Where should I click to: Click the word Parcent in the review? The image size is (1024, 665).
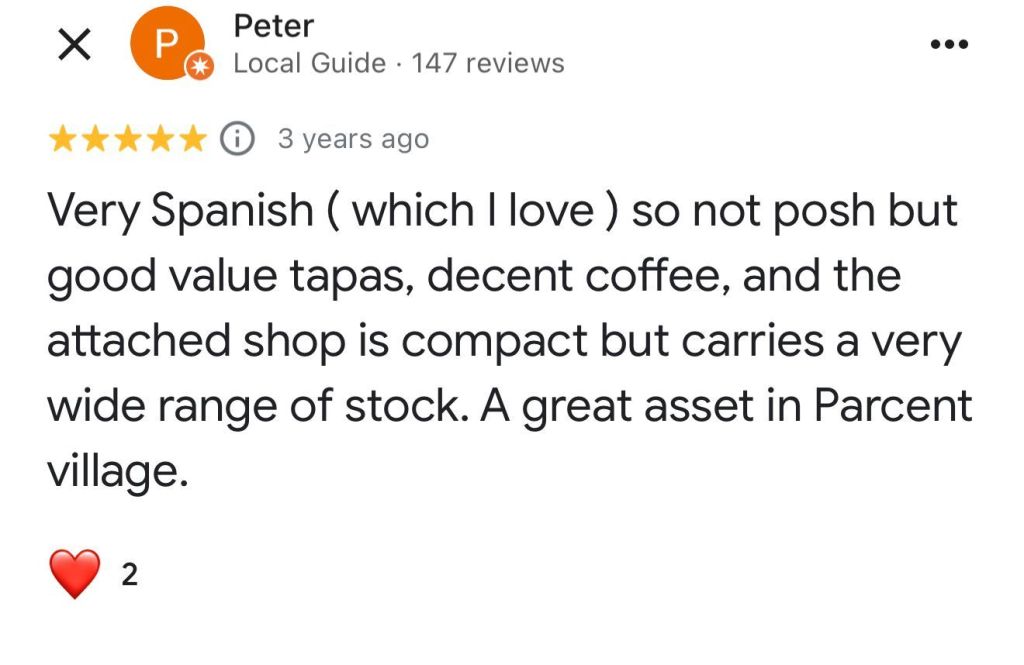point(892,405)
